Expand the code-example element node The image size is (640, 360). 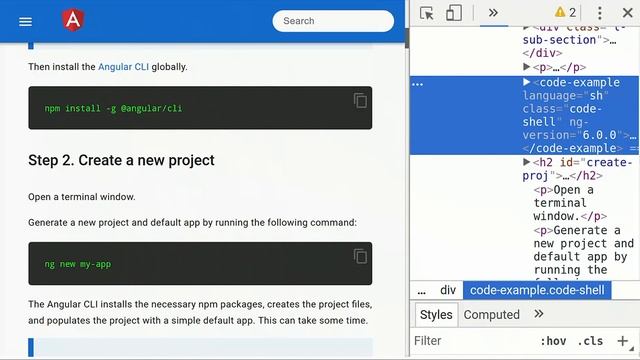[527, 82]
